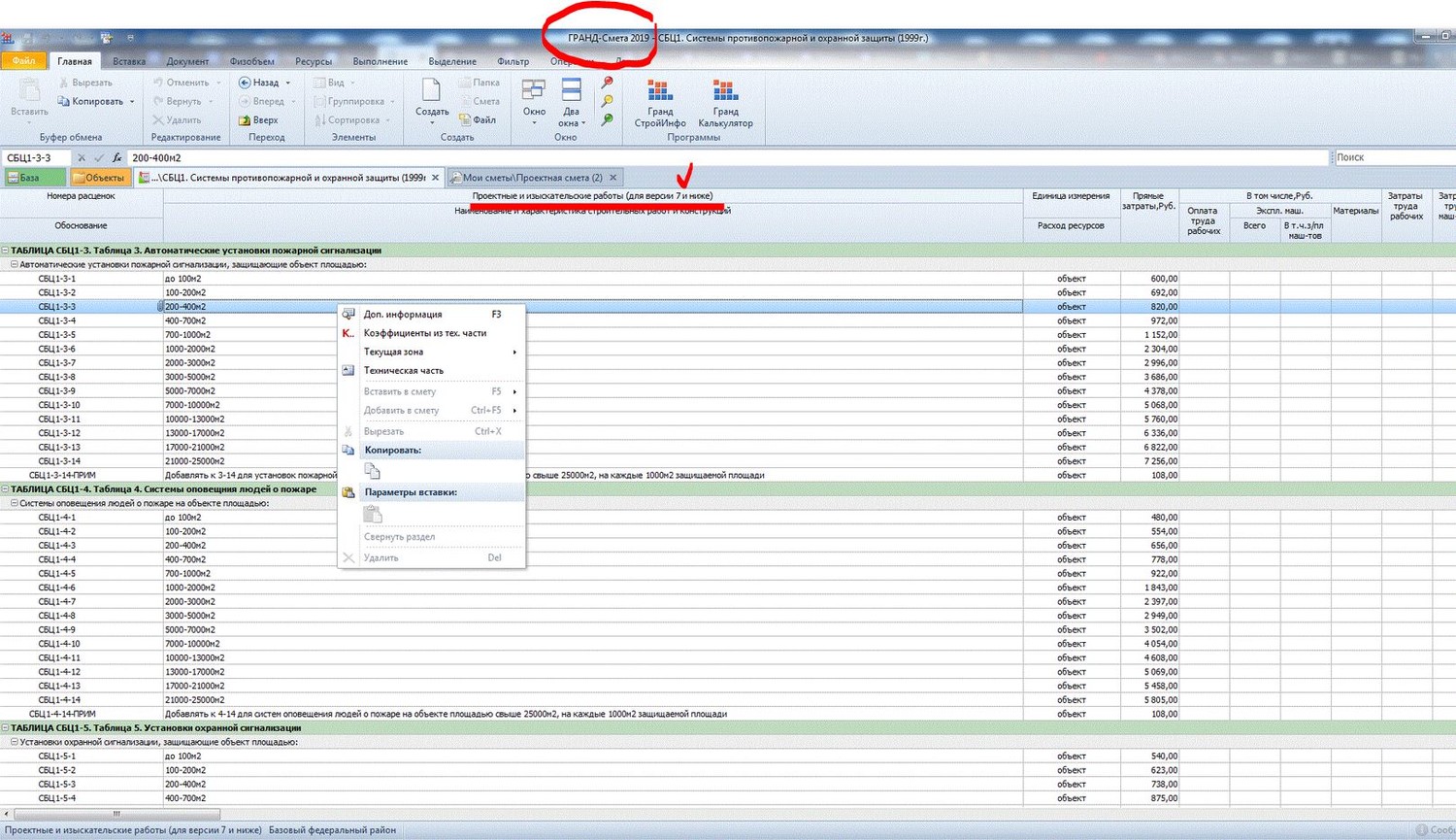Viewport: 1456px width, 840px height.
Task: Click the База button
Action: (x=34, y=178)
